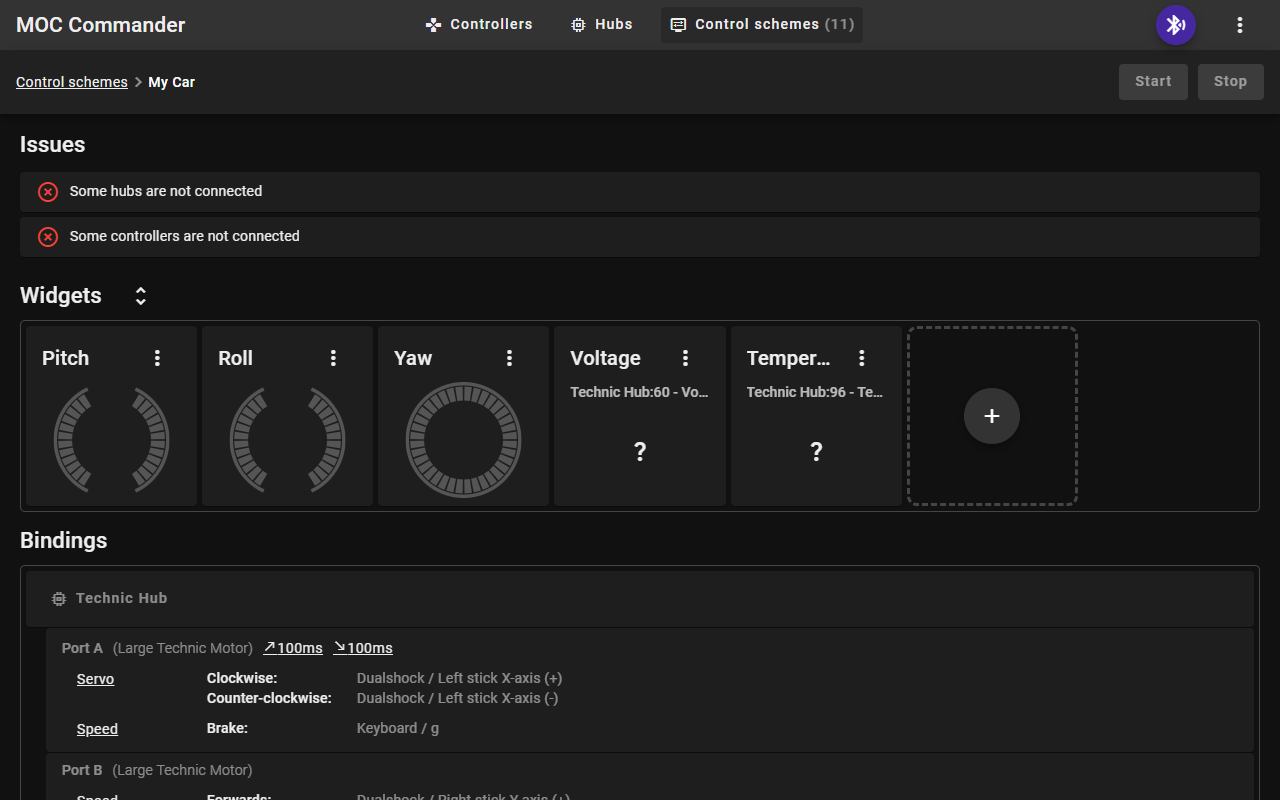This screenshot has height=800, width=1280.
Task: Click the Roll gauge indicator
Action: click(288, 440)
